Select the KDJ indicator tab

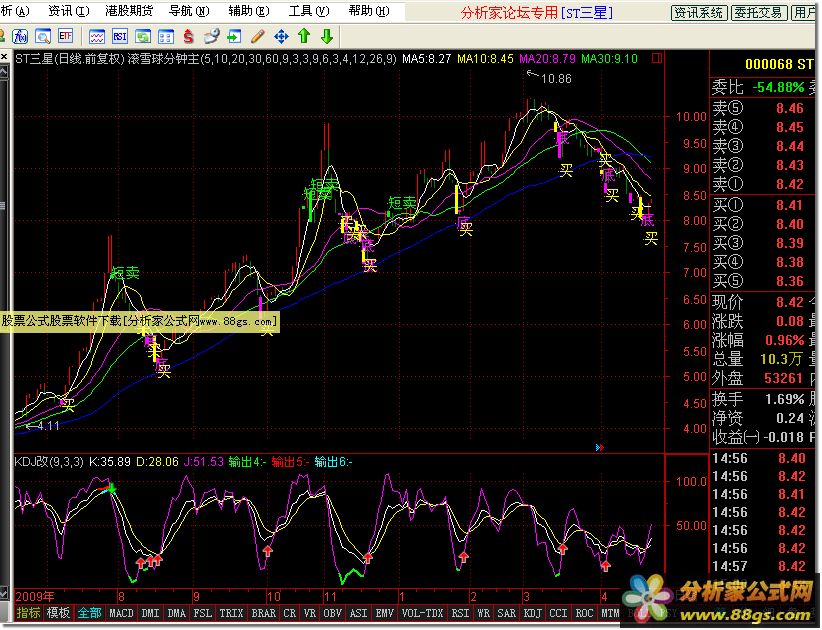(533, 613)
